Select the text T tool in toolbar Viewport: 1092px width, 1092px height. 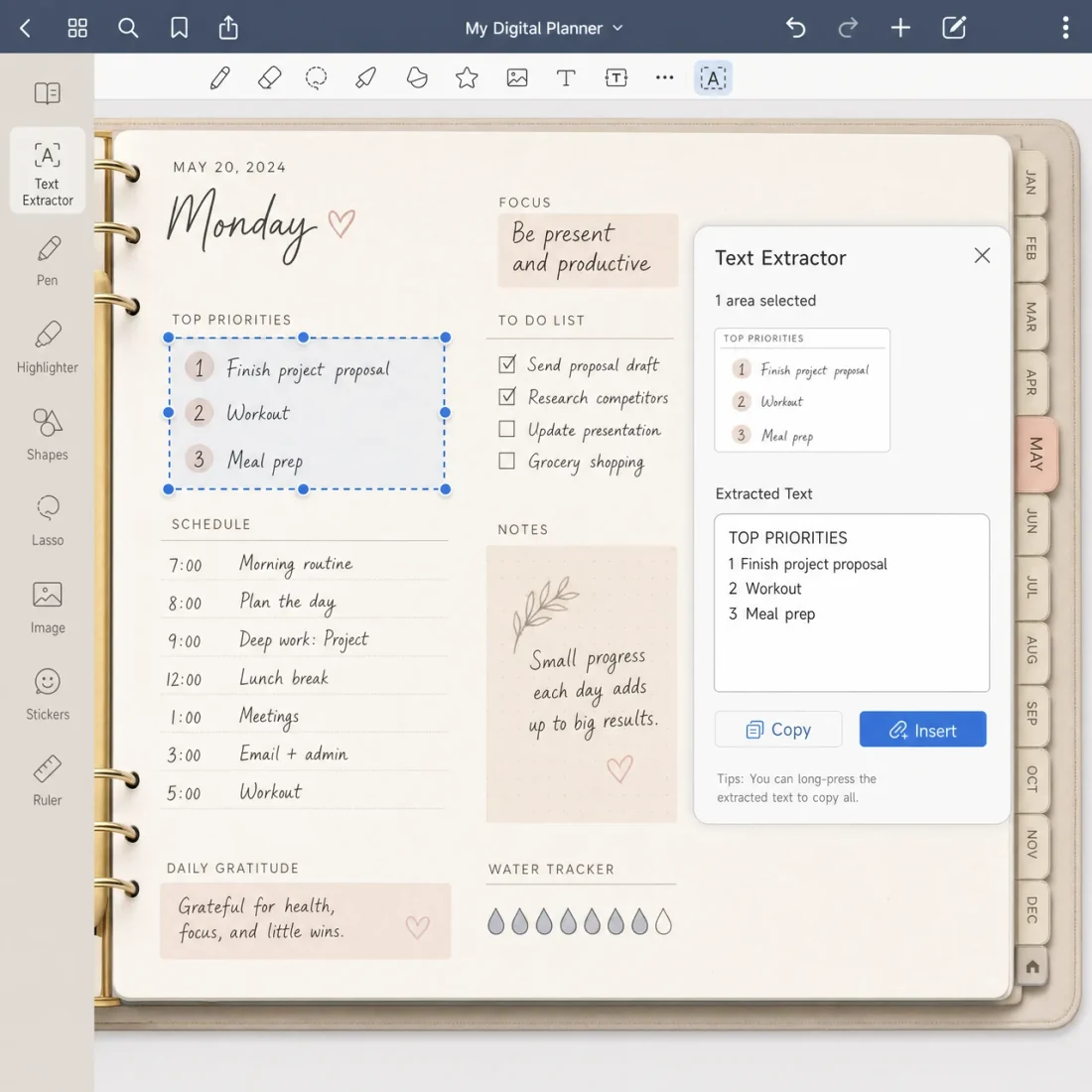[566, 77]
